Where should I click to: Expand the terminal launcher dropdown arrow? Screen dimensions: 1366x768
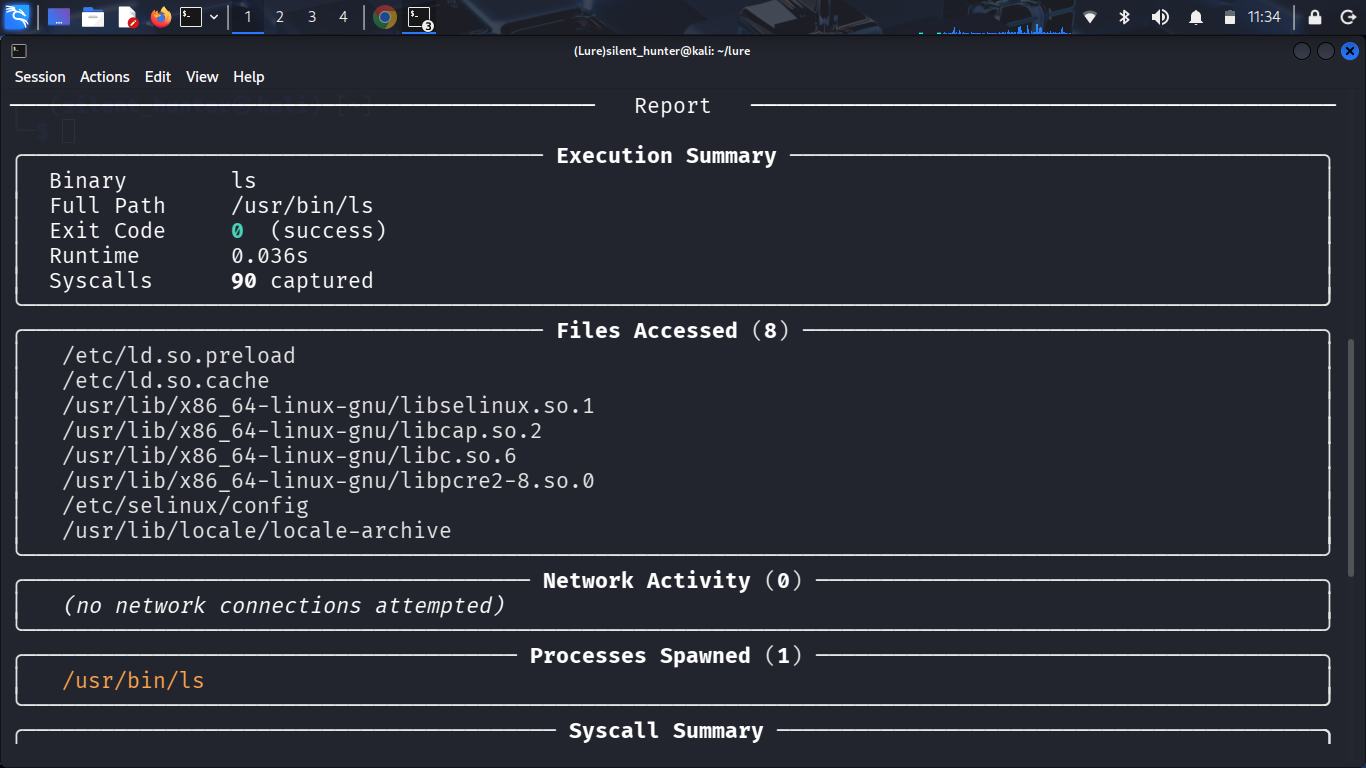coord(214,17)
